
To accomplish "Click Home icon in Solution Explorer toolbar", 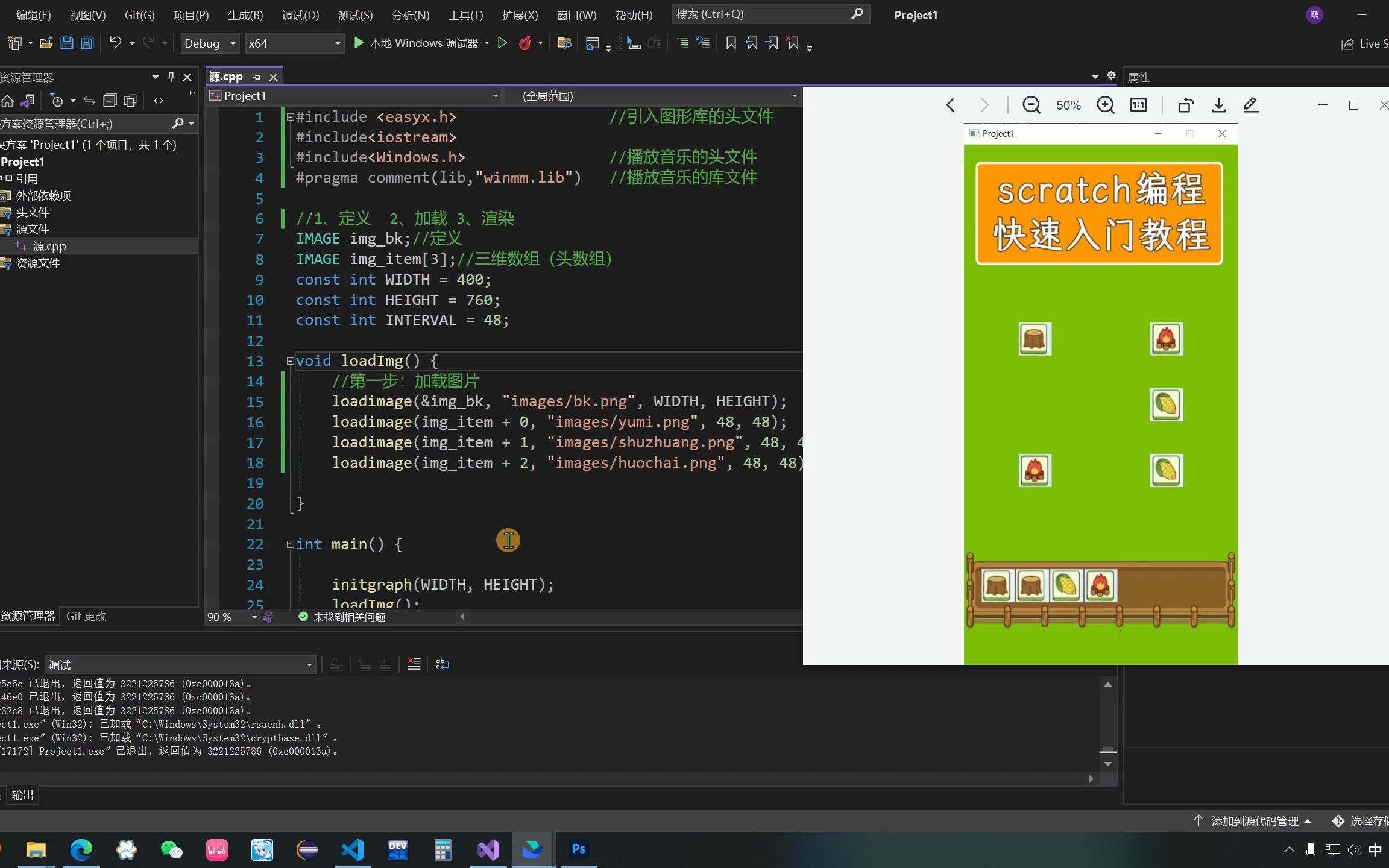I will click(7, 101).
